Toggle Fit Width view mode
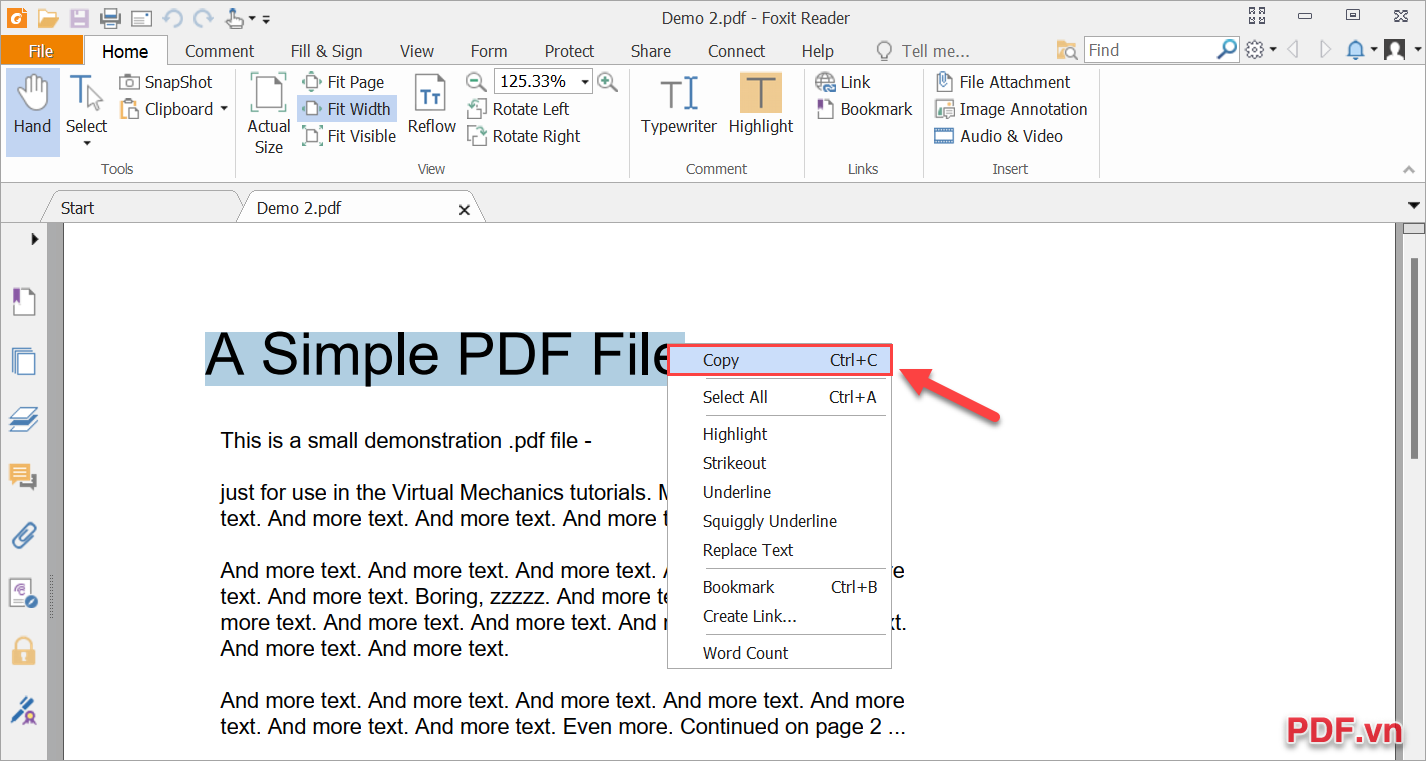 click(347, 109)
